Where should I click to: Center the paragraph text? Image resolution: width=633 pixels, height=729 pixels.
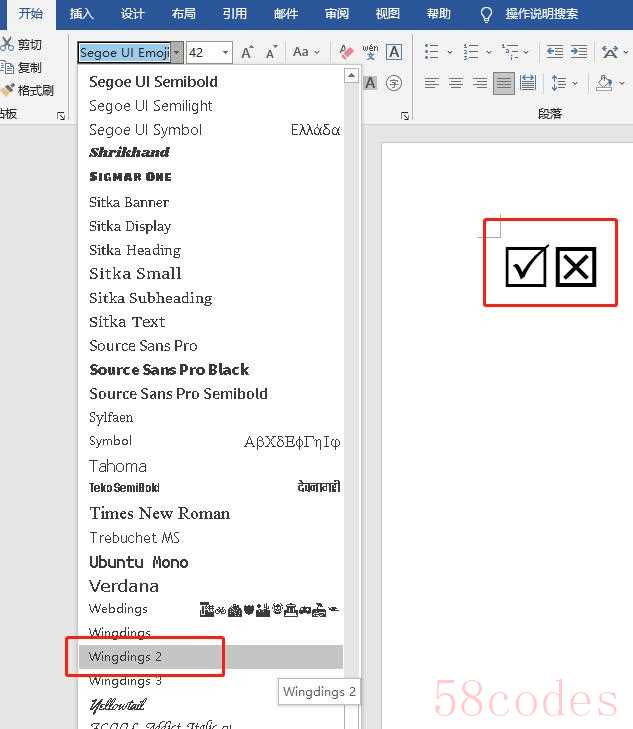tap(456, 83)
